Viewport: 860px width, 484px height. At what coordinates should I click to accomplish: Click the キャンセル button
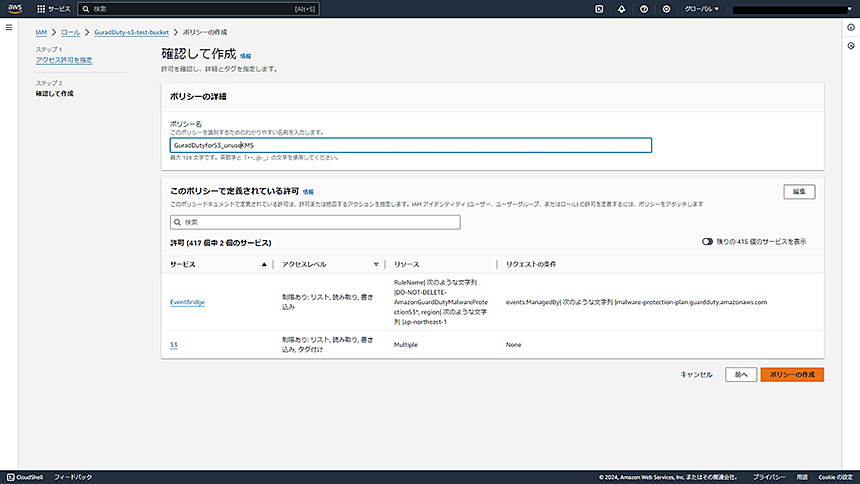coord(696,375)
